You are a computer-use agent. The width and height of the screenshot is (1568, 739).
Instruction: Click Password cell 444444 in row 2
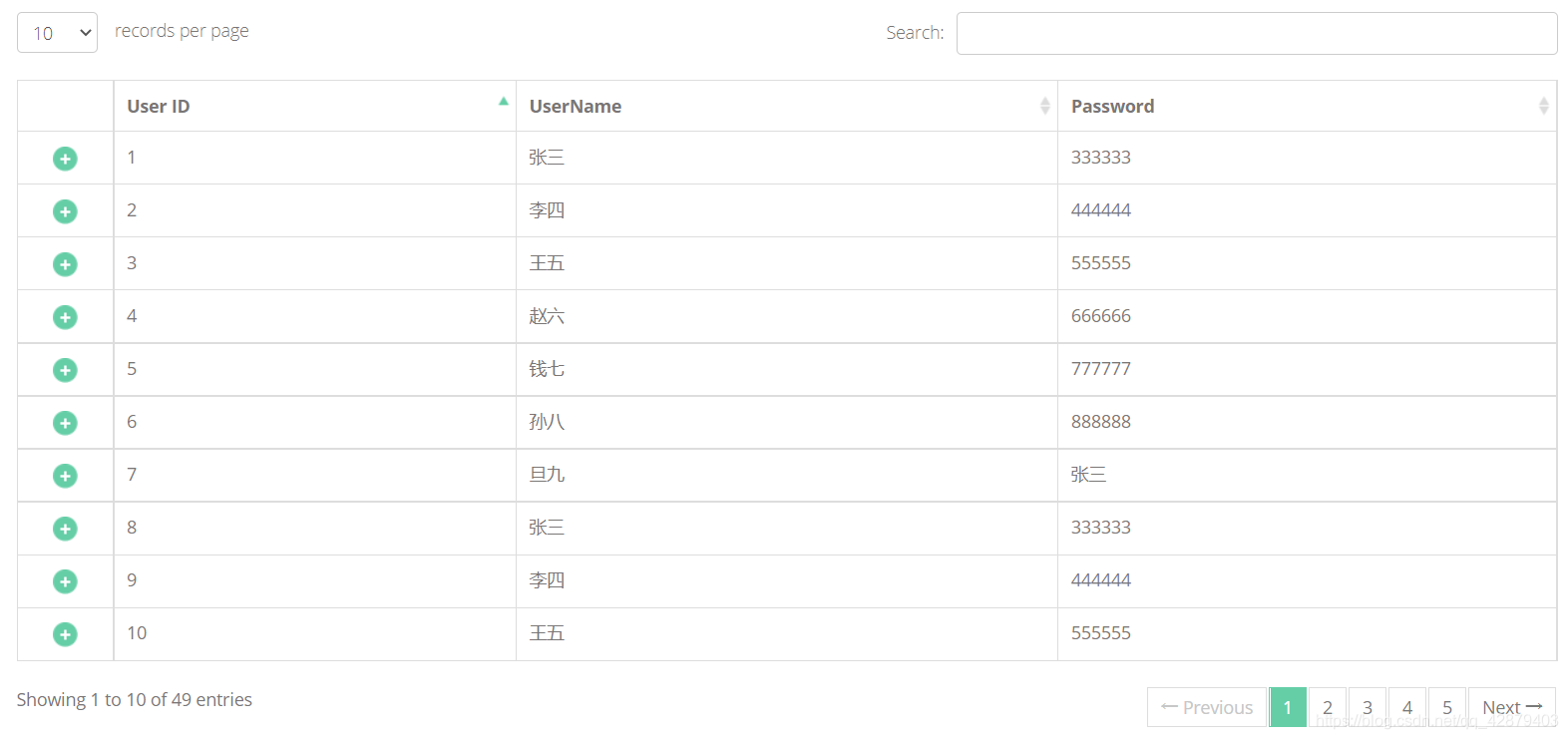(x=1307, y=210)
